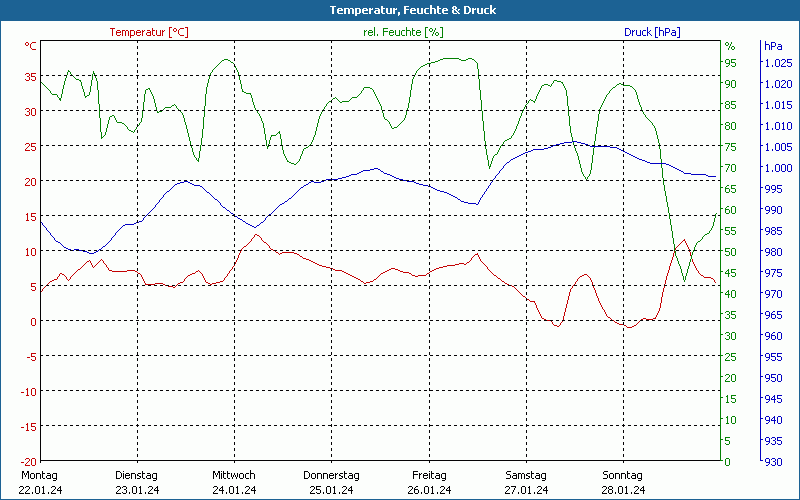This screenshot has height=500, width=800.
Task: Click the blue pressure axis value "1.010"
Action: point(779,126)
